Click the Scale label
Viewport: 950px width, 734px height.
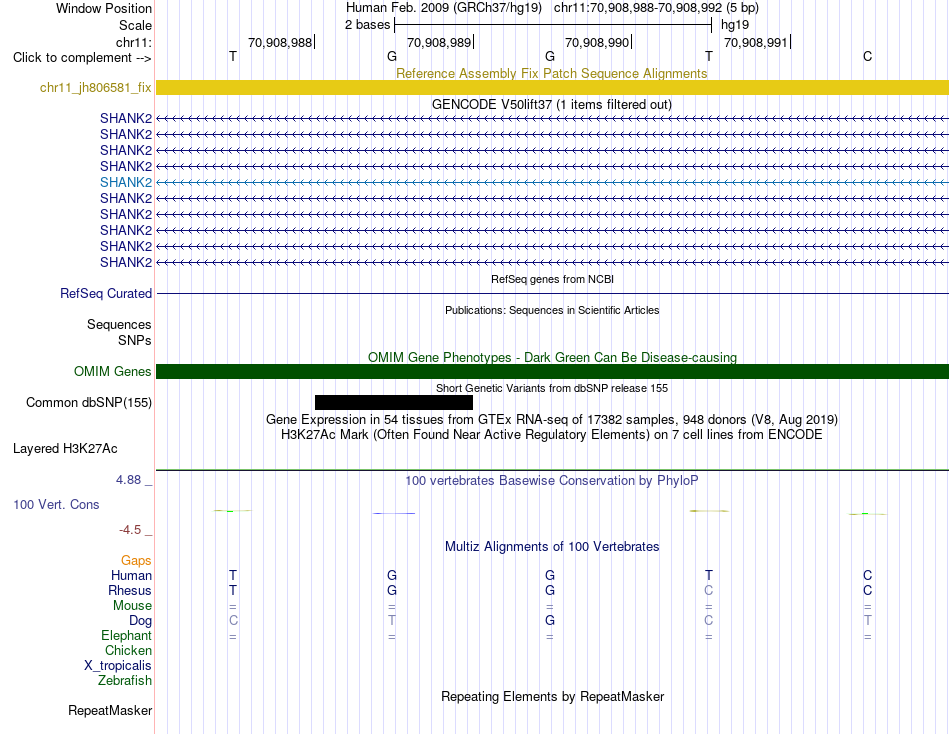[135, 25]
